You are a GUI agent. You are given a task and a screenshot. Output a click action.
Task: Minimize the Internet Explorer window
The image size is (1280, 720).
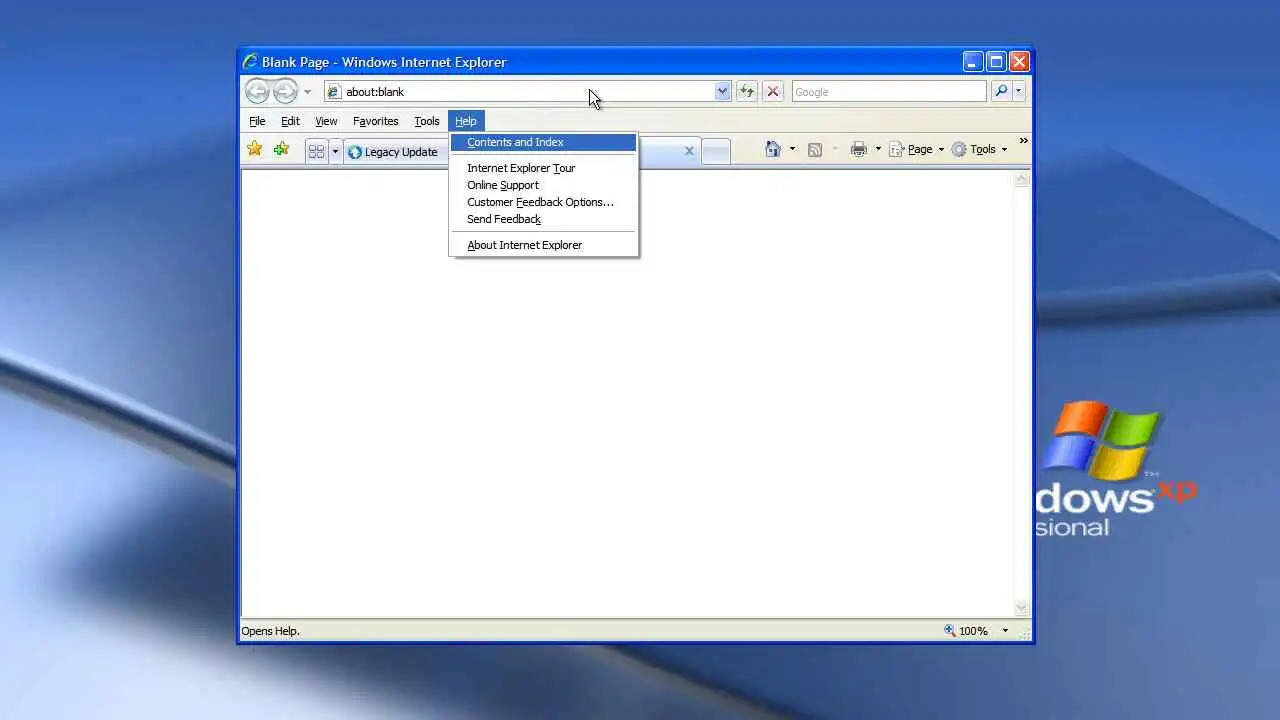973,62
